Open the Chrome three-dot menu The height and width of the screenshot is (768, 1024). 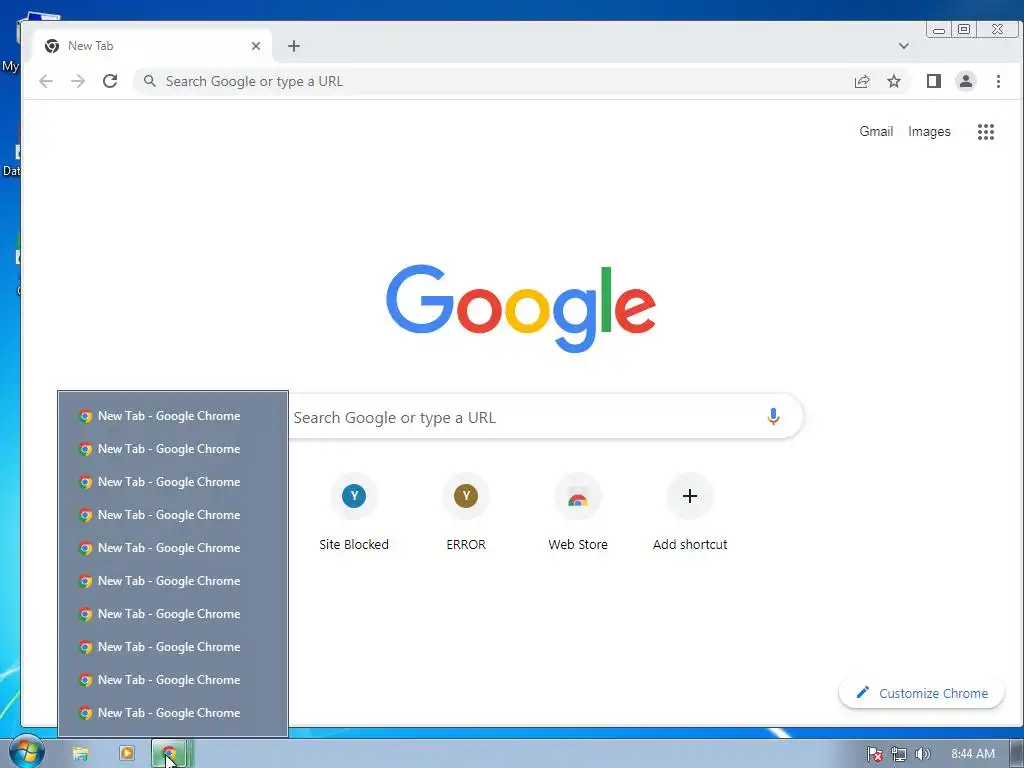(x=998, y=81)
